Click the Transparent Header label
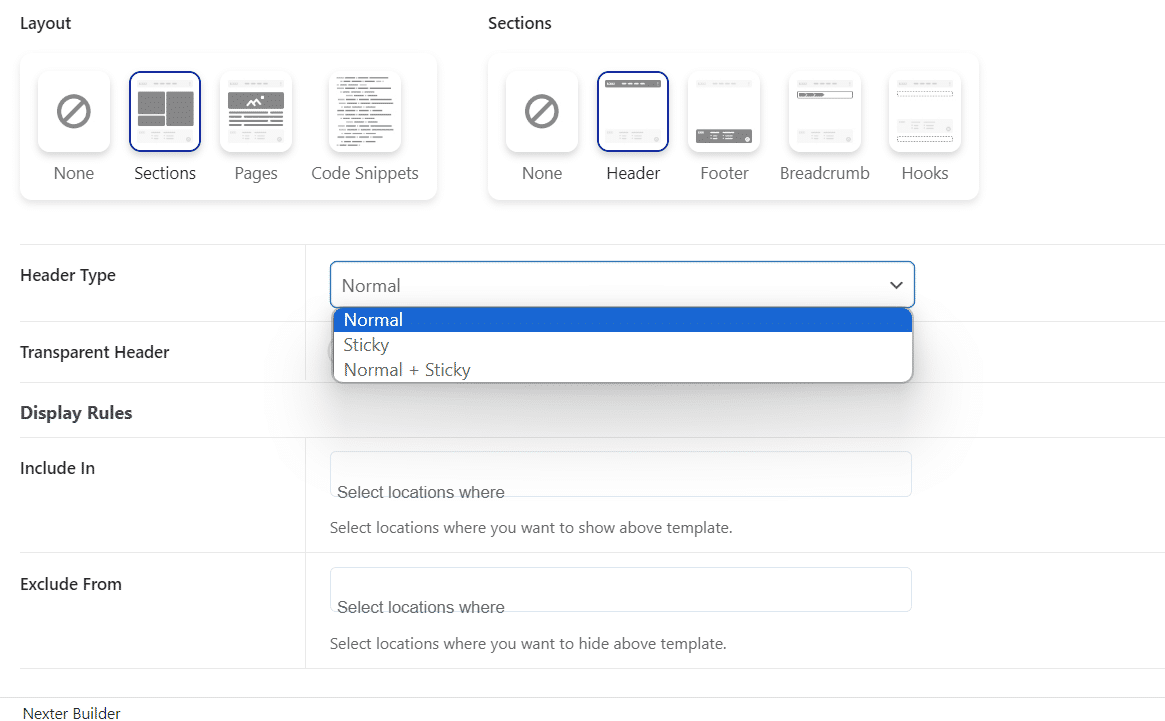1165x721 pixels. tap(95, 352)
